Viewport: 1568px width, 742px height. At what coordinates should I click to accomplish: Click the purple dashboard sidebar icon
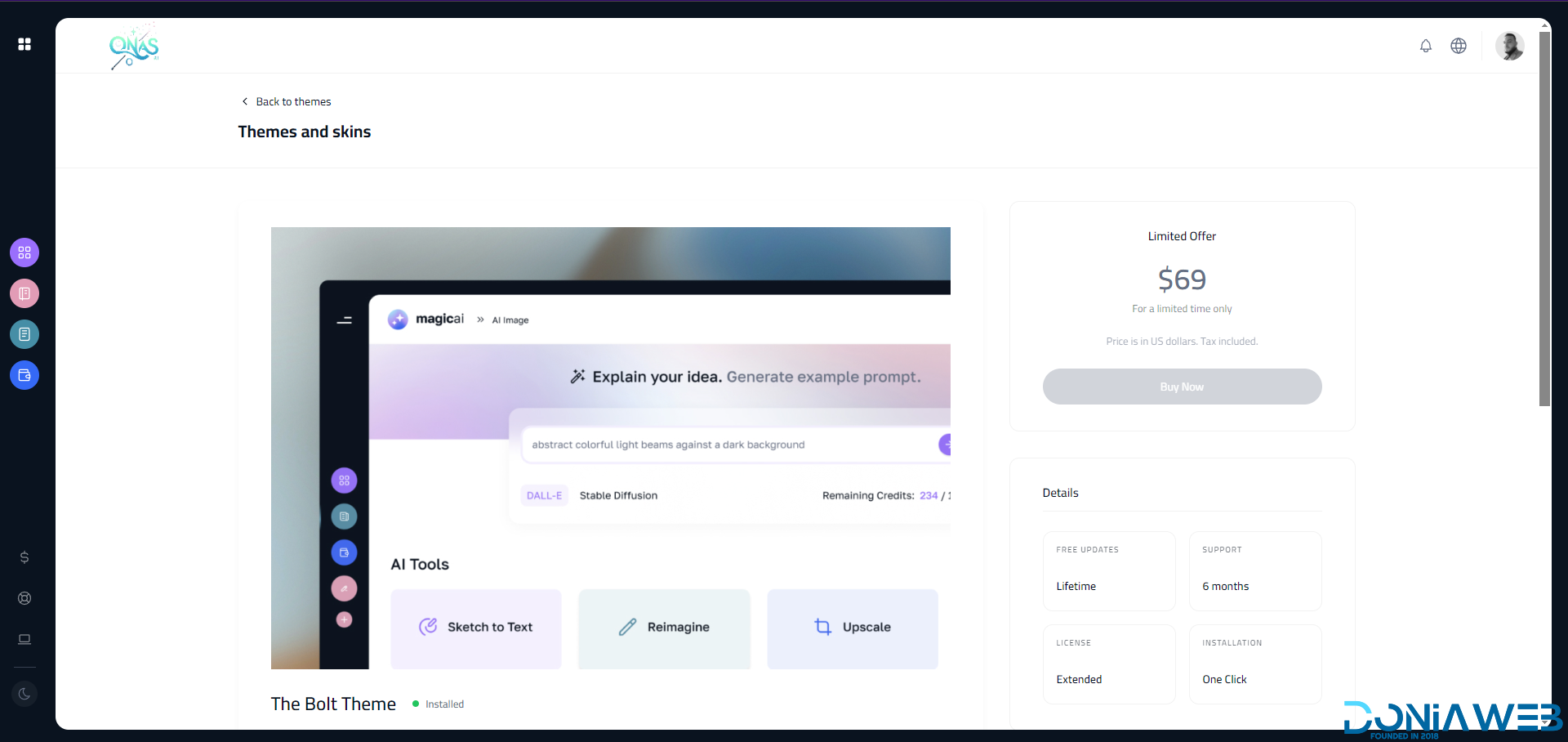[x=24, y=253]
